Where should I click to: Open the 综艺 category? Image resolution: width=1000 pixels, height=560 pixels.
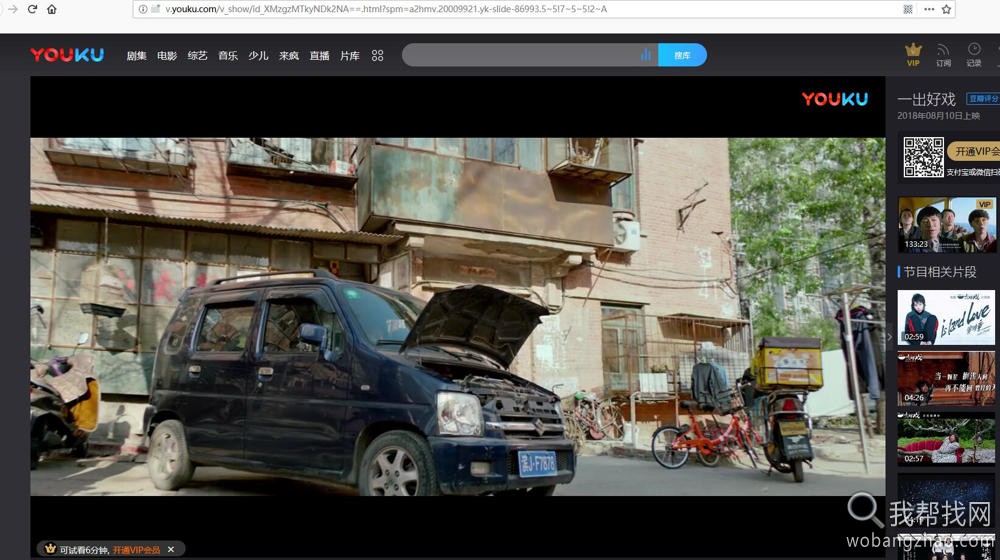198,55
